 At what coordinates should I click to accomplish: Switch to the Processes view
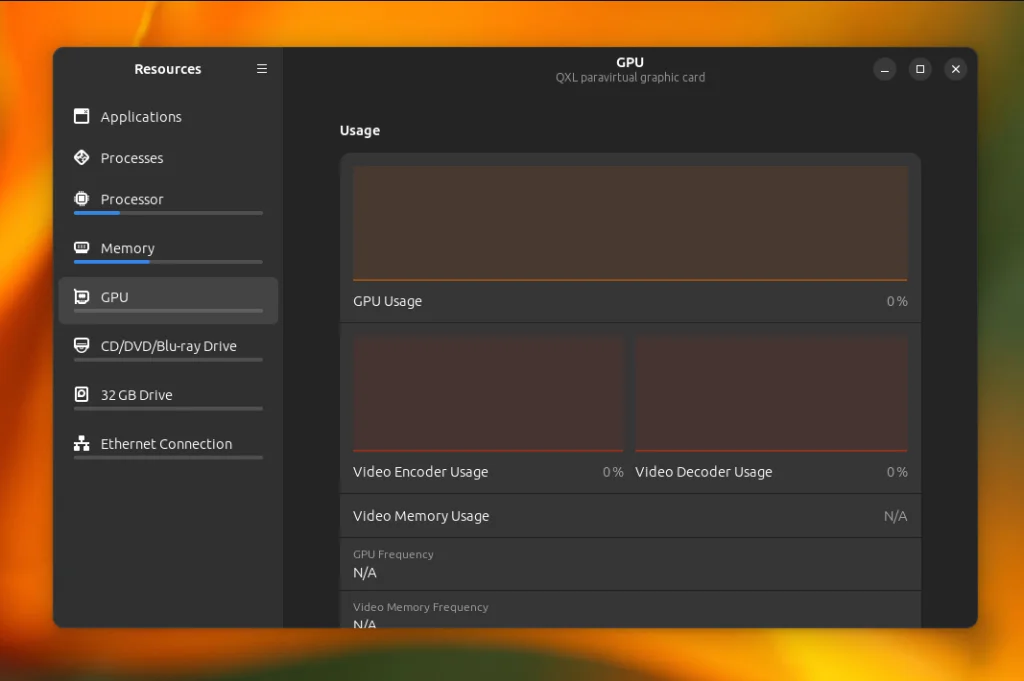pyautogui.click(x=132, y=158)
